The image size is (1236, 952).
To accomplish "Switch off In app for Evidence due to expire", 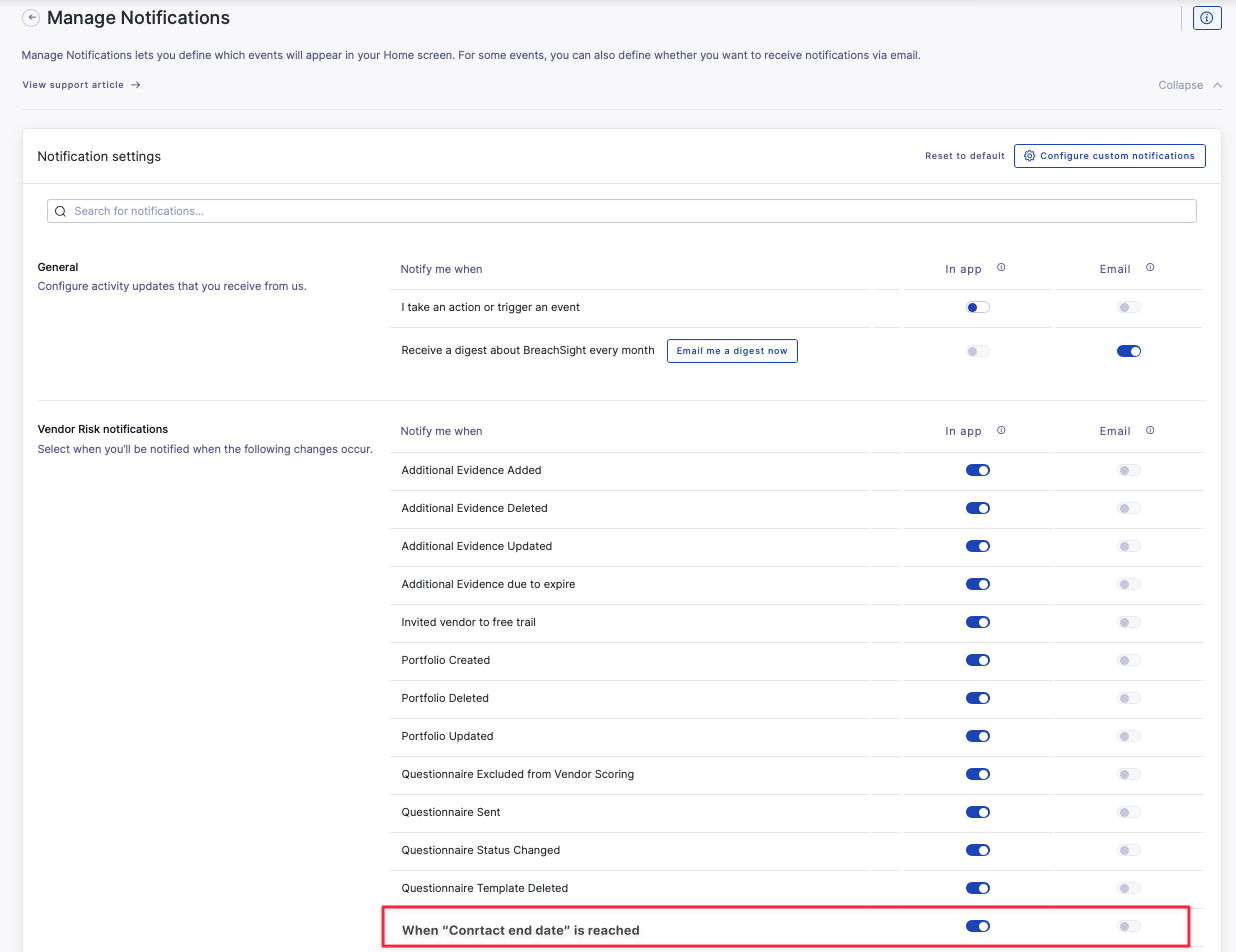I will [978, 584].
